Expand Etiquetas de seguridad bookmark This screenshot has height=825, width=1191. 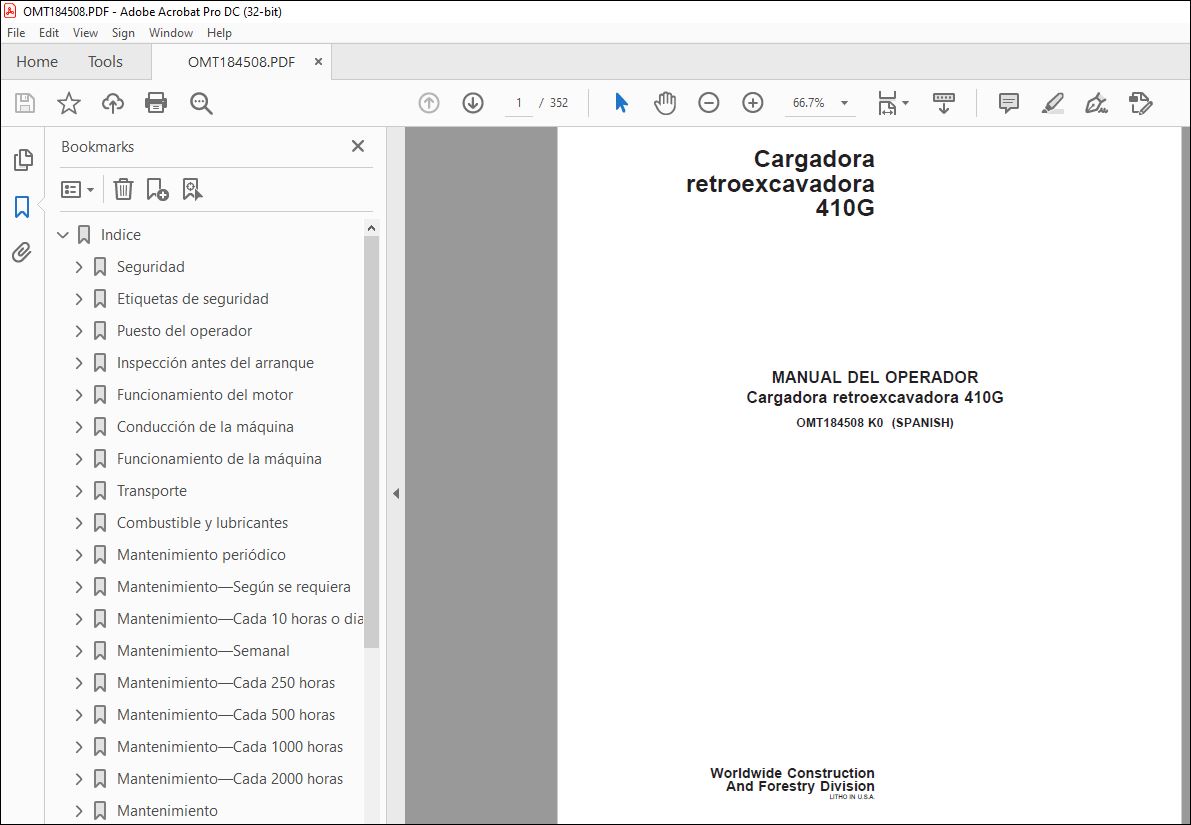[79, 299]
